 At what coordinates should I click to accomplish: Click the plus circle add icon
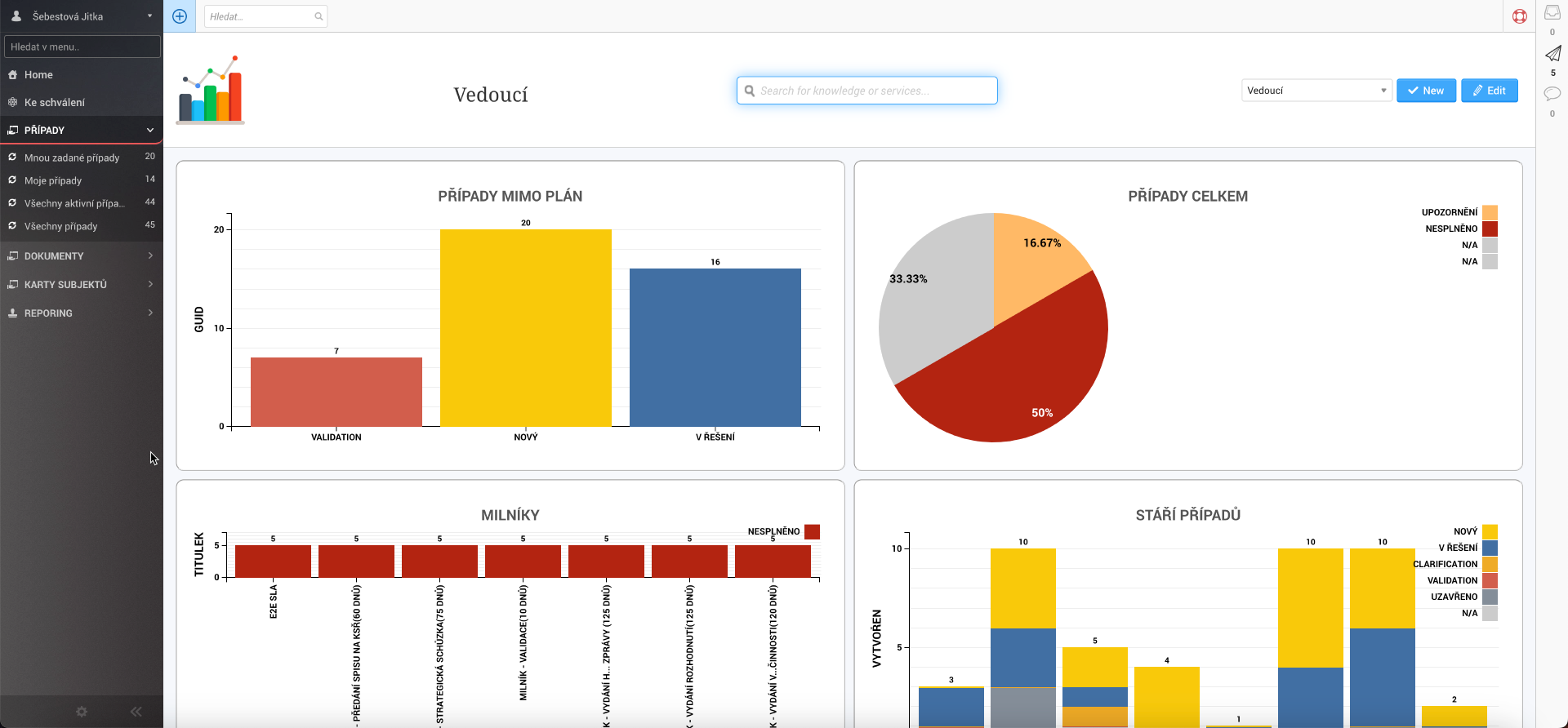(x=180, y=16)
